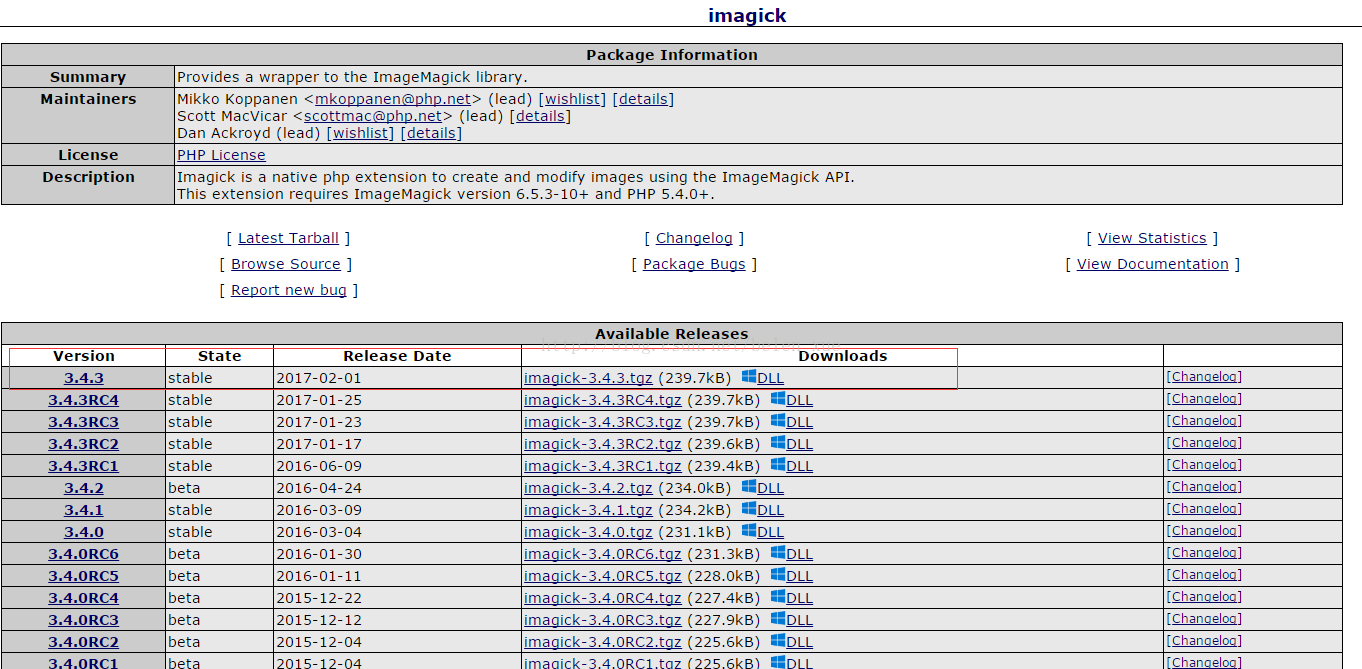Click the imagick page title
1362x669 pixels.
pyautogui.click(x=747, y=15)
